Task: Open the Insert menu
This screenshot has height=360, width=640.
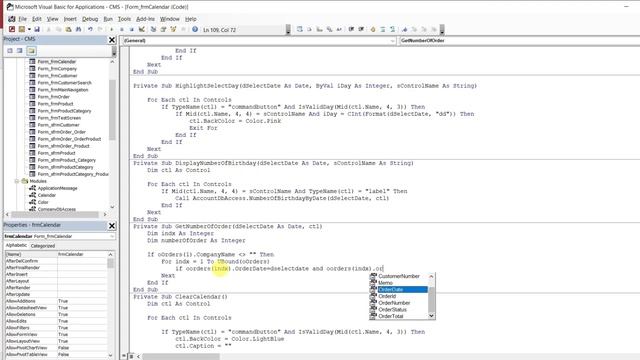Action: 70,19
